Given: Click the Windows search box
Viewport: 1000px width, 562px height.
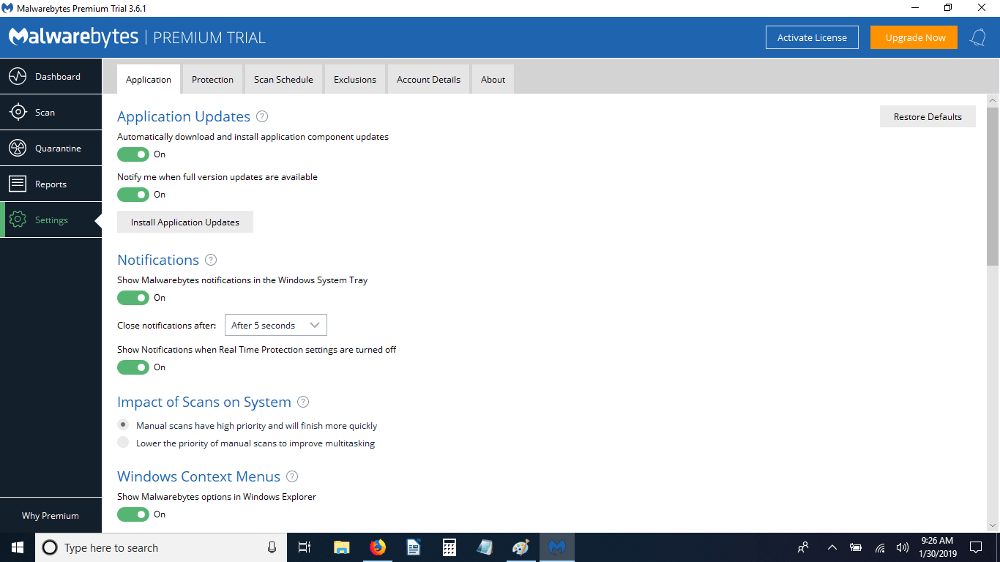Looking at the screenshot, I should [x=161, y=547].
